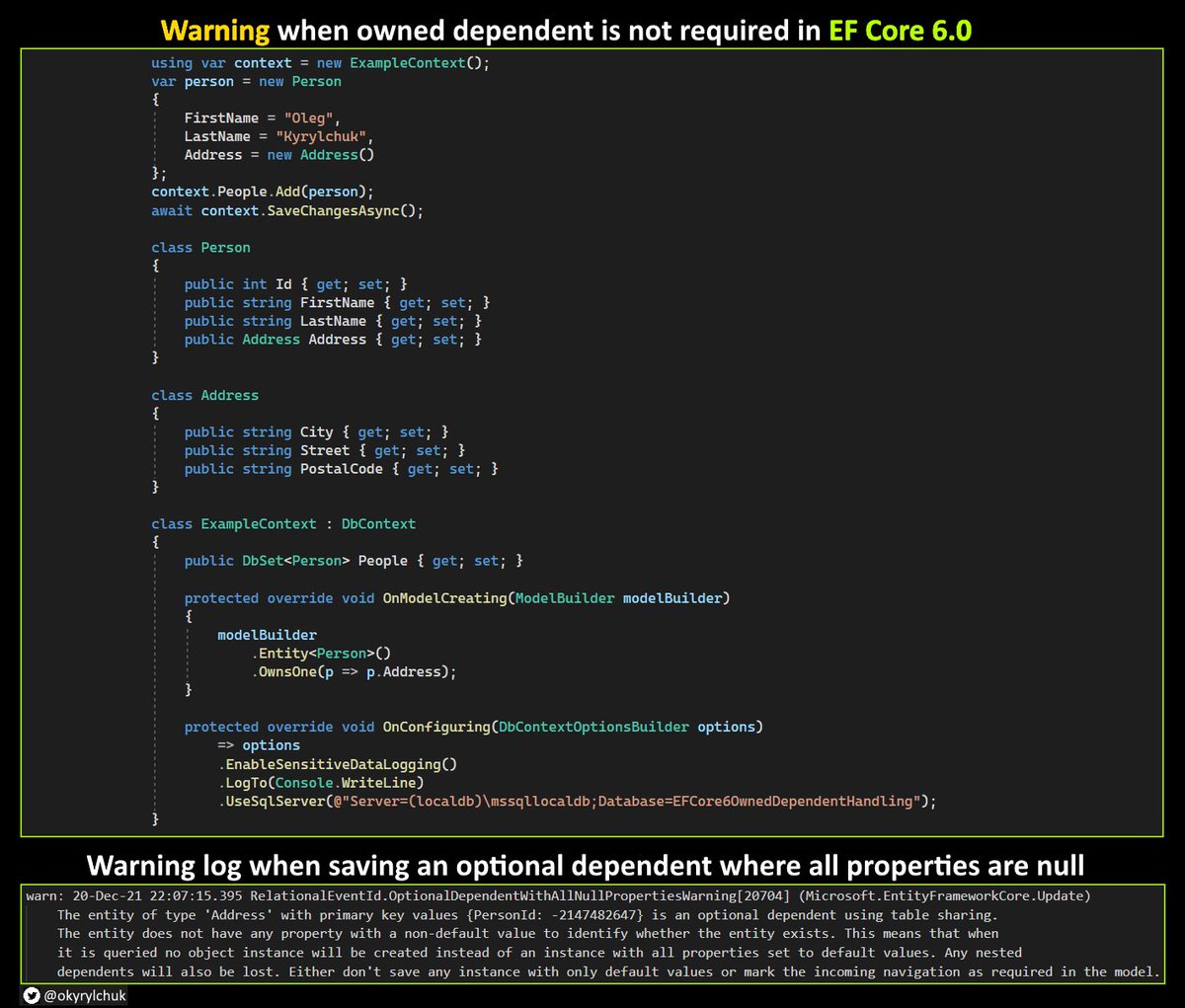This screenshot has height=1008, width=1185.
Task: Click the log line starting "dependents will also be lost"
Action: [608, 971]
